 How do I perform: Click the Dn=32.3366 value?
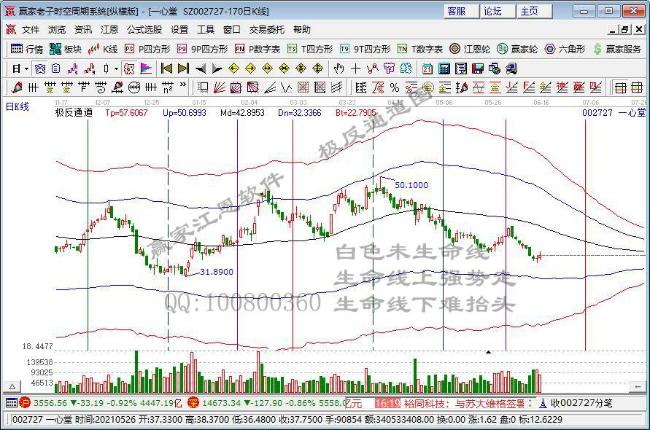pyautogui.click(x=300, y=112)
